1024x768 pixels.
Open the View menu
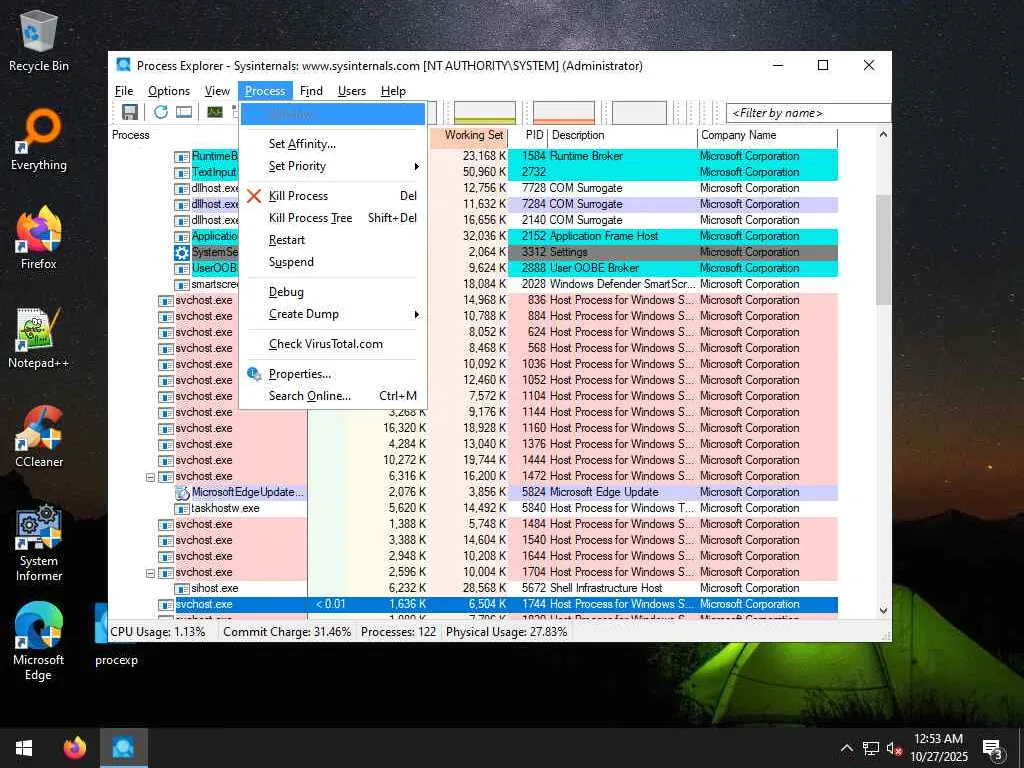pyautogui.click(x=217, y=91)
